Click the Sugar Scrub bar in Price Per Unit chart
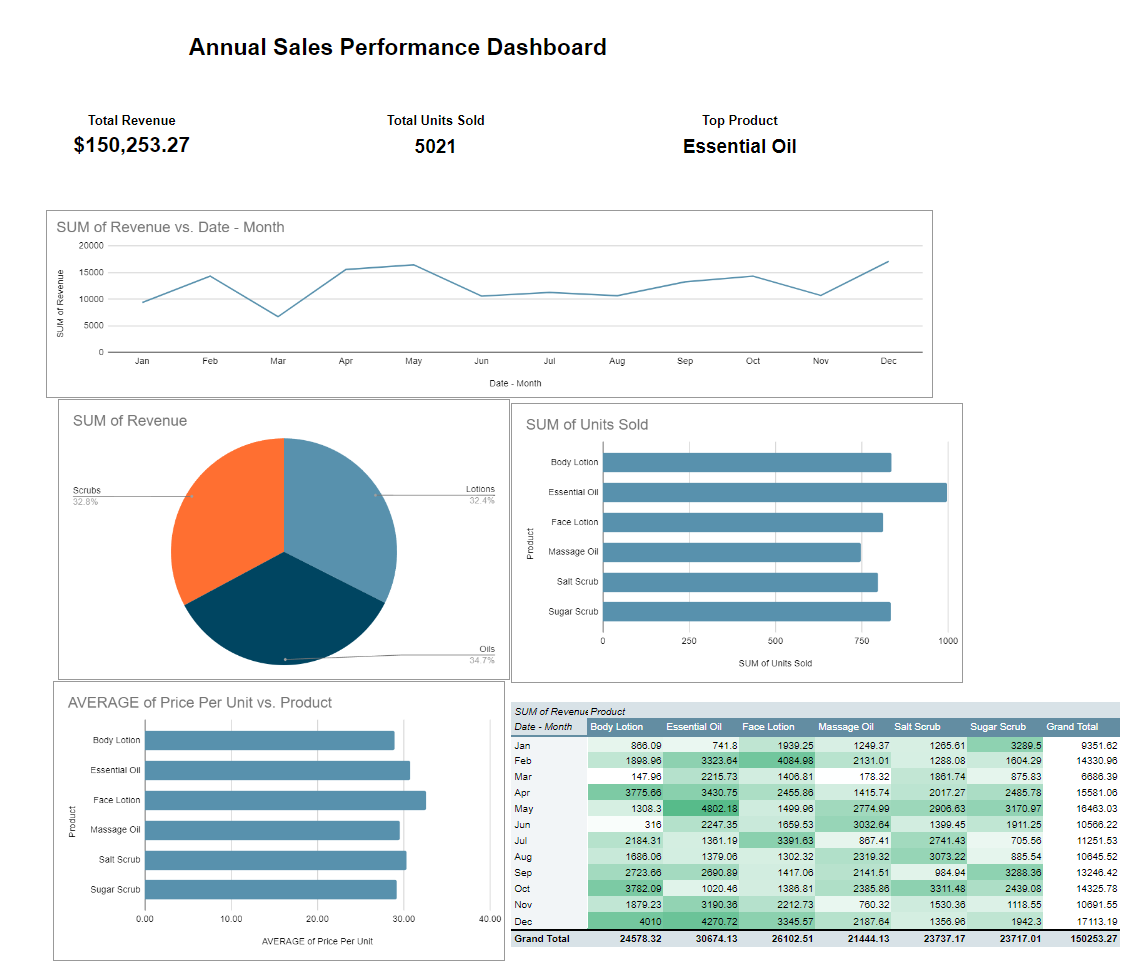This screenshot has width=1132, height=979. [x=271, y=889]
